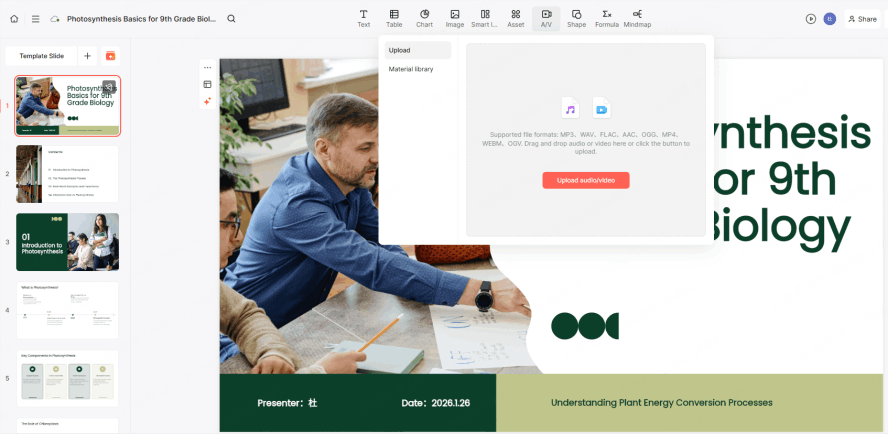Open the search magnifier icon
The width and height of the screenshot is (888, 434).
point(231,19)
